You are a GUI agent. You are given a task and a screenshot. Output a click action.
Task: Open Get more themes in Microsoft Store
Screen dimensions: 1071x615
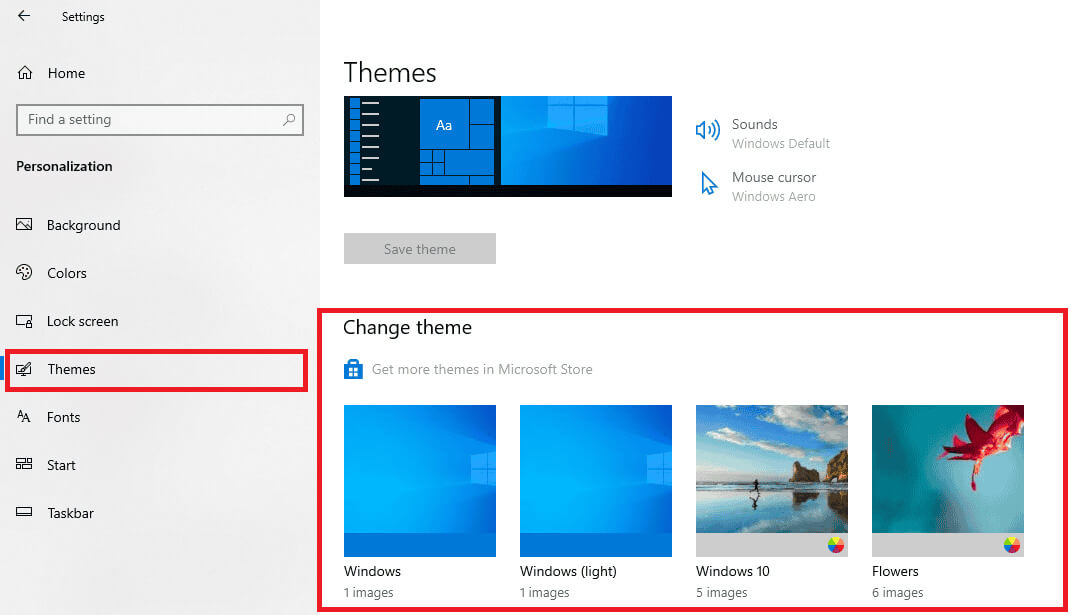pyautogui.click(x=482, y=369)
